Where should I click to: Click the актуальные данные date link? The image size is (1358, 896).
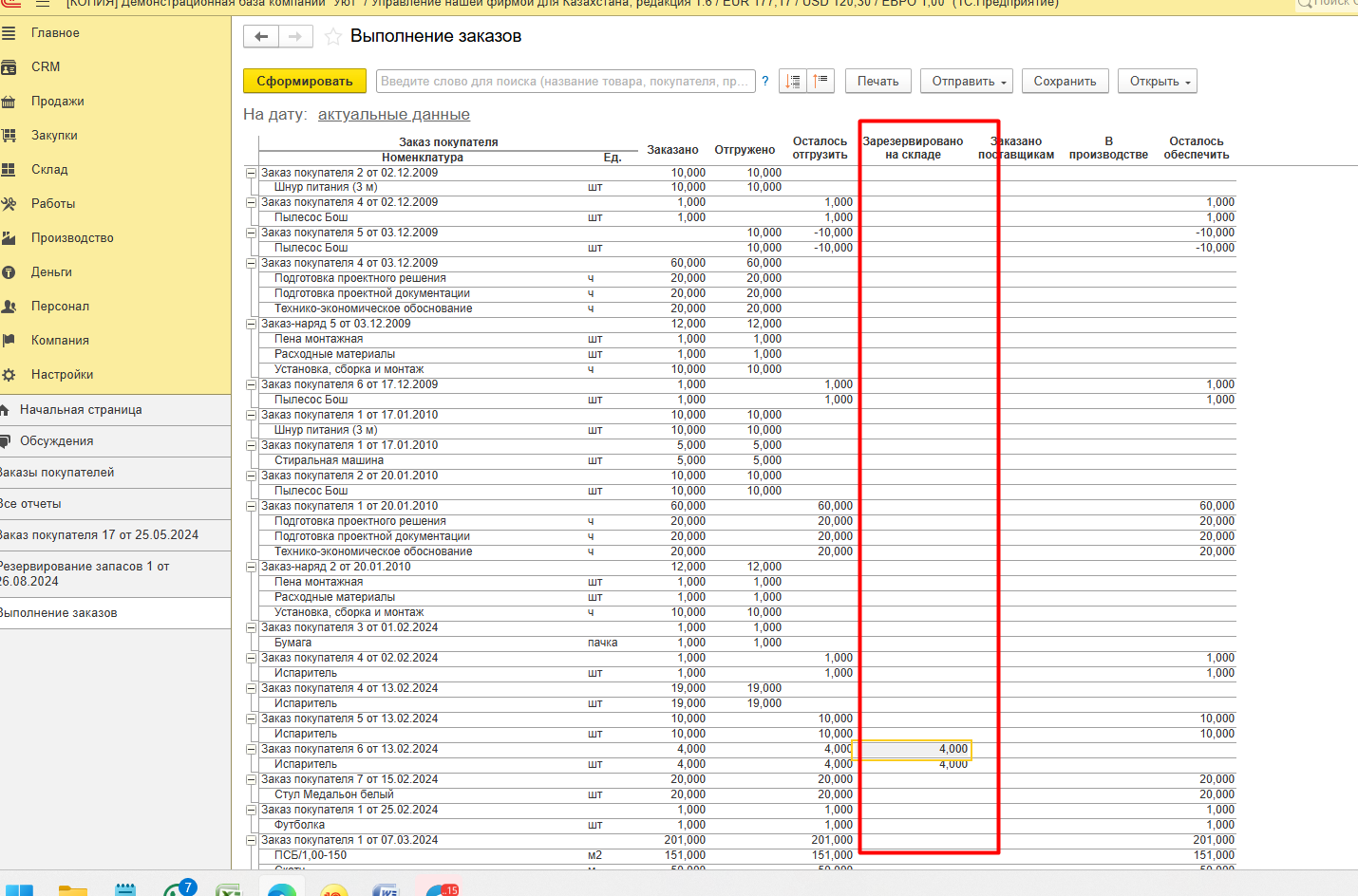tap(394, 115)
